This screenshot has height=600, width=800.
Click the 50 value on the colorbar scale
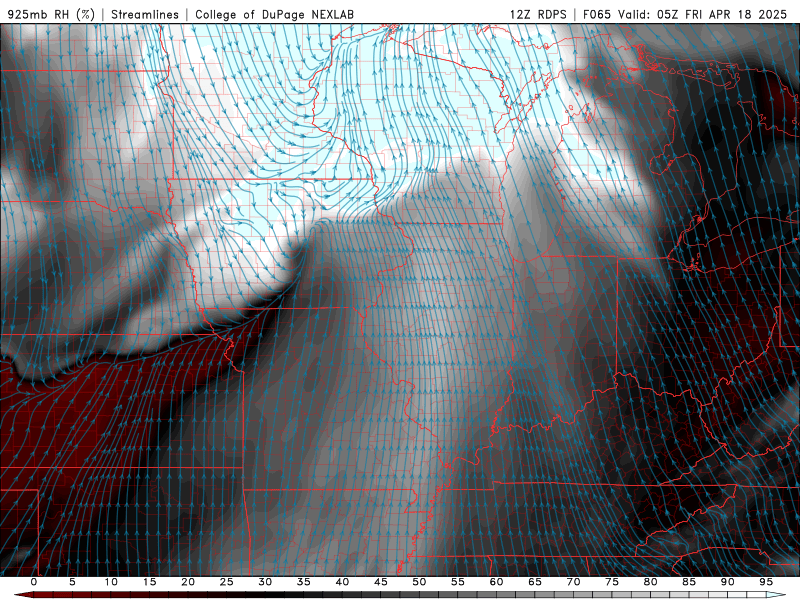(x=419, y=582)
